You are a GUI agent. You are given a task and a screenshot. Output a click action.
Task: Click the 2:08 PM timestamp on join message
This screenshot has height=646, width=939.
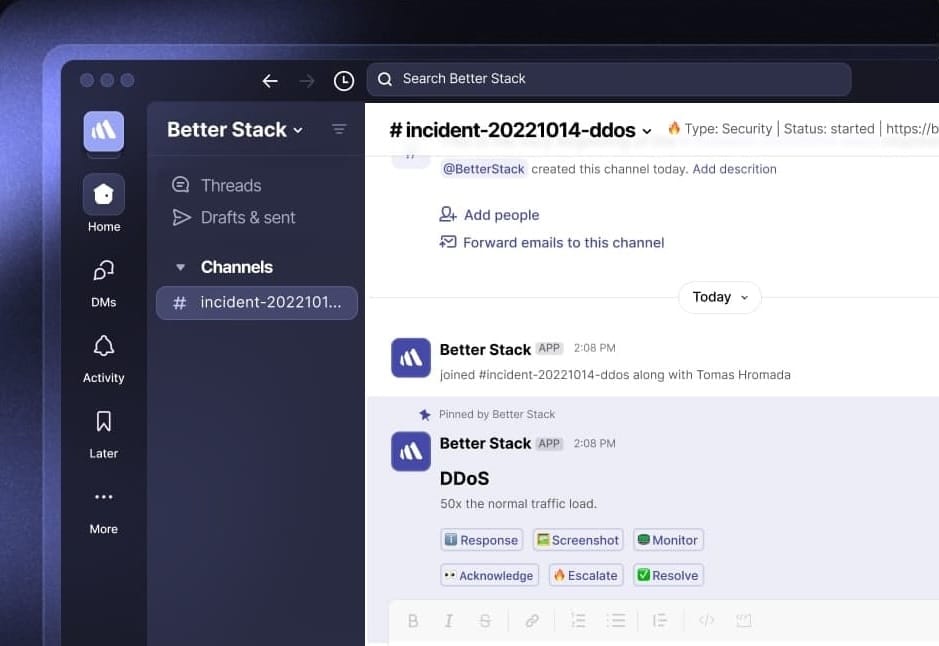595,348
